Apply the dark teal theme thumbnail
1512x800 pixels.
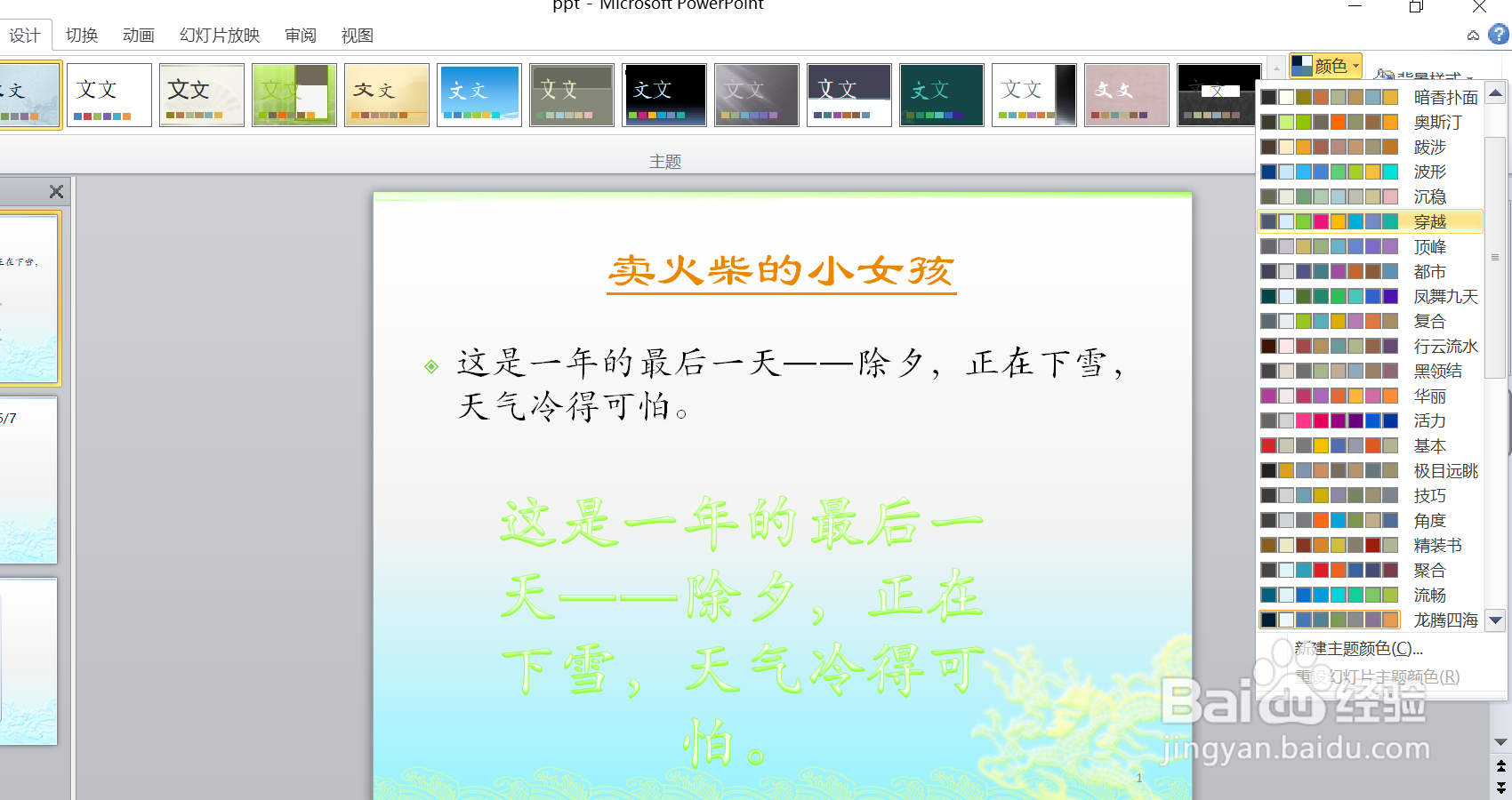pyautogui.click(x=942, y=95)
